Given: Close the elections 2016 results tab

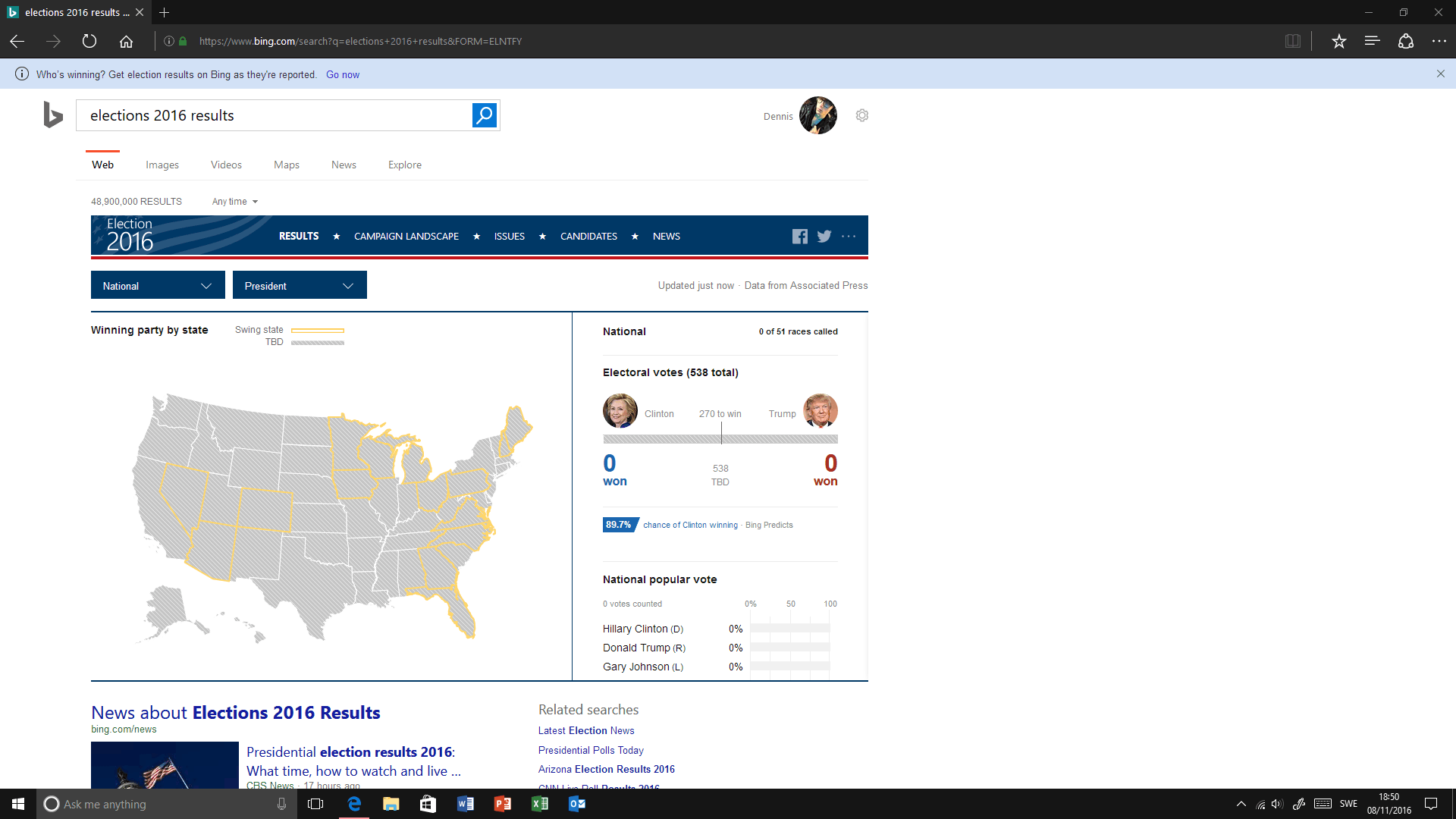Looking at the screenshot, I should 140,12.
